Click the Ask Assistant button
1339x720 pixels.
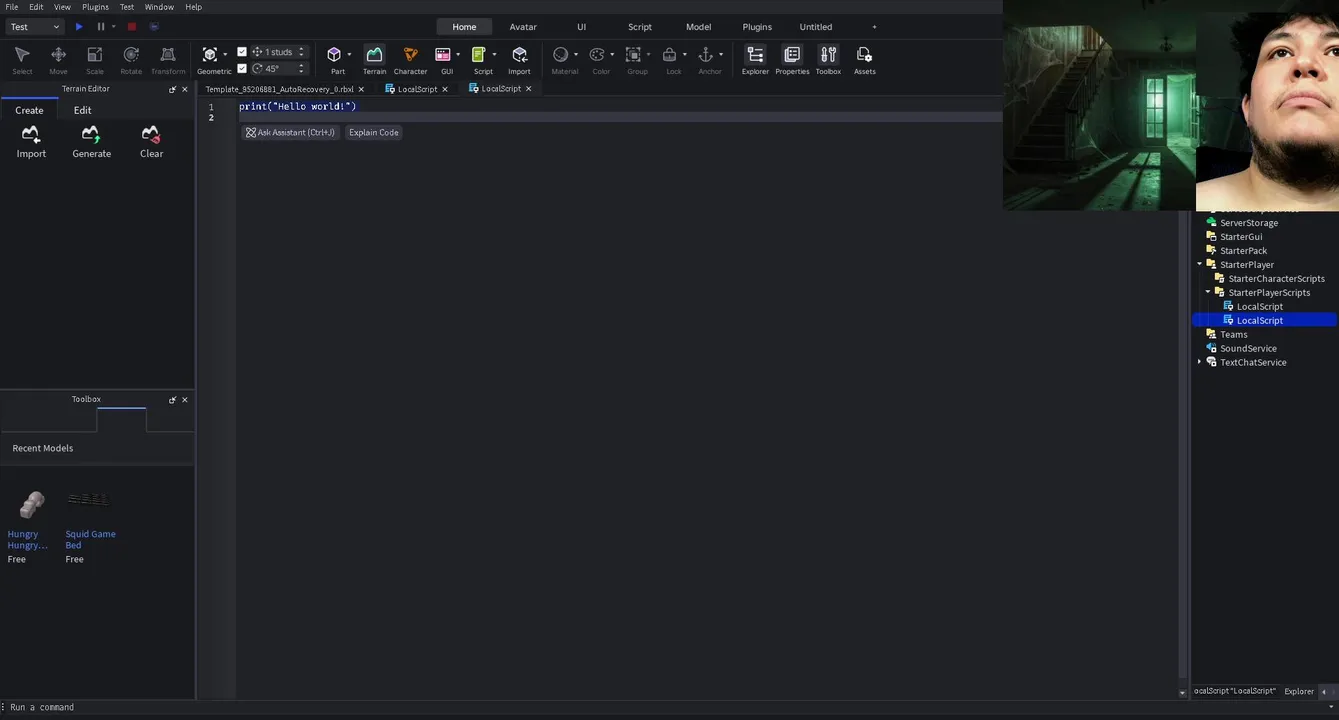coord(290,132)
